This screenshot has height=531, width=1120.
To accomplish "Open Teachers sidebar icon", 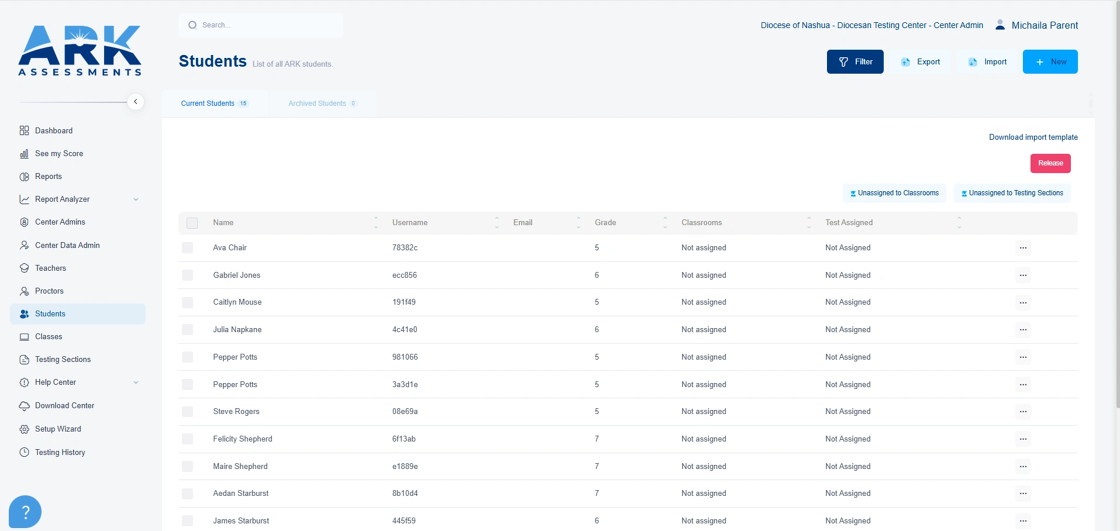I will tap(24, 268).
